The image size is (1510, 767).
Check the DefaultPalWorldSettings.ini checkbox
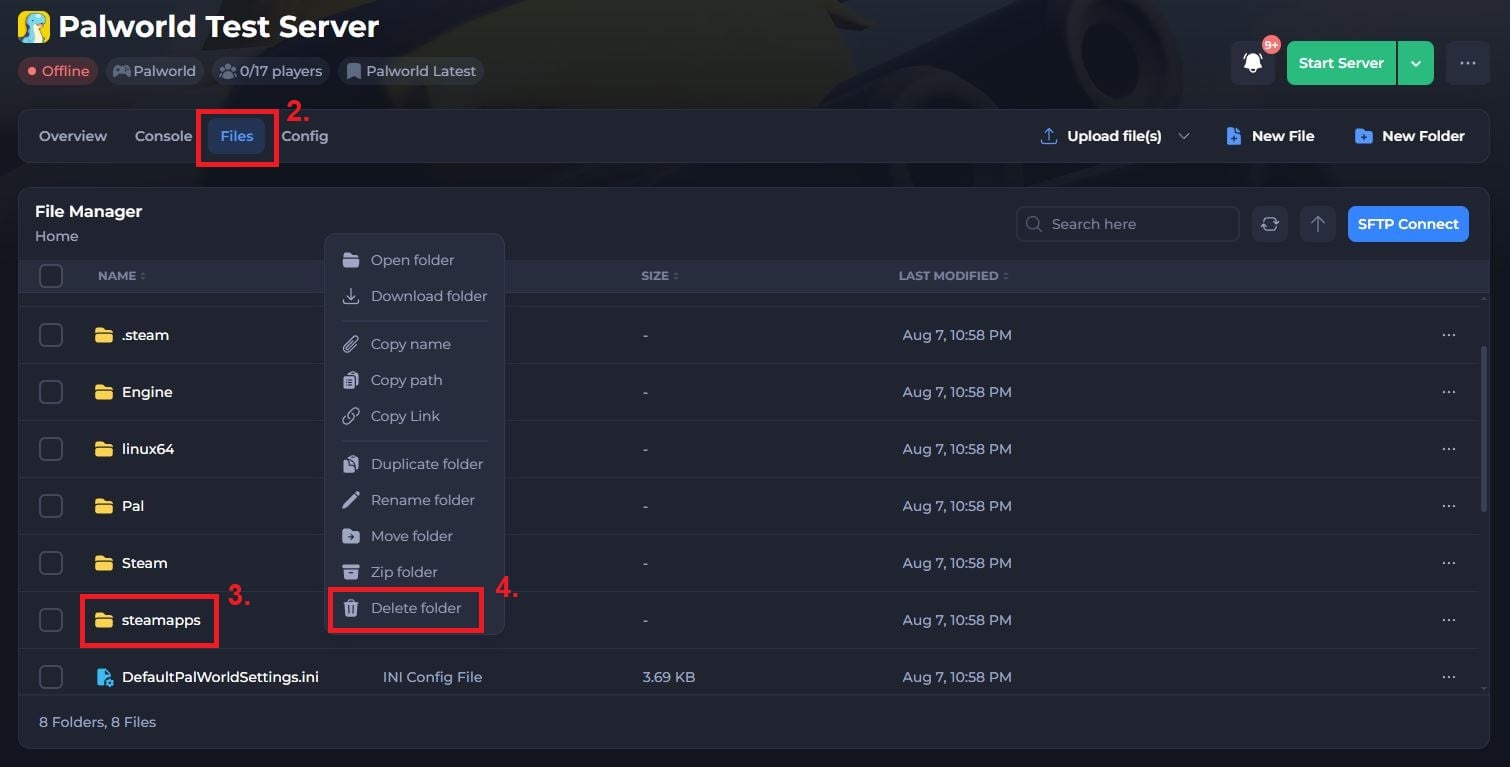coord(51,677)
